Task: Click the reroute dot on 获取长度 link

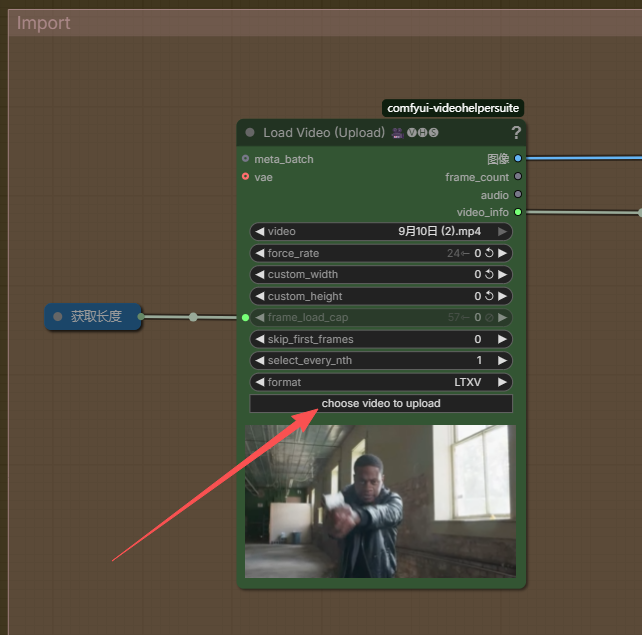Action: tap(193, 317)
